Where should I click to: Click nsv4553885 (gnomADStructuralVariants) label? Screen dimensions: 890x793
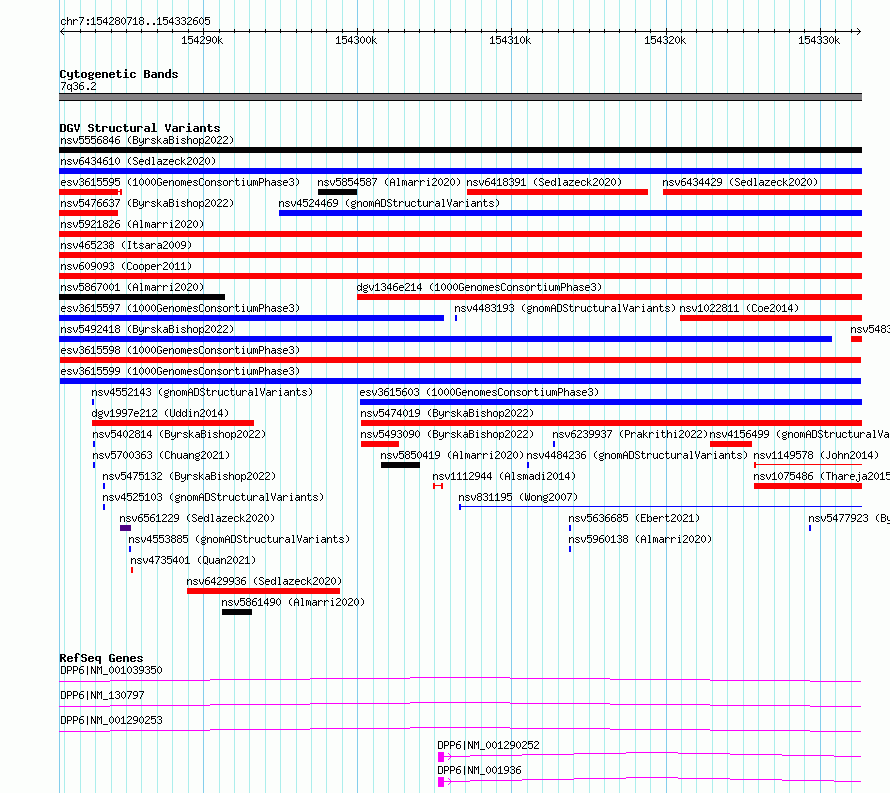coord(239,539)
